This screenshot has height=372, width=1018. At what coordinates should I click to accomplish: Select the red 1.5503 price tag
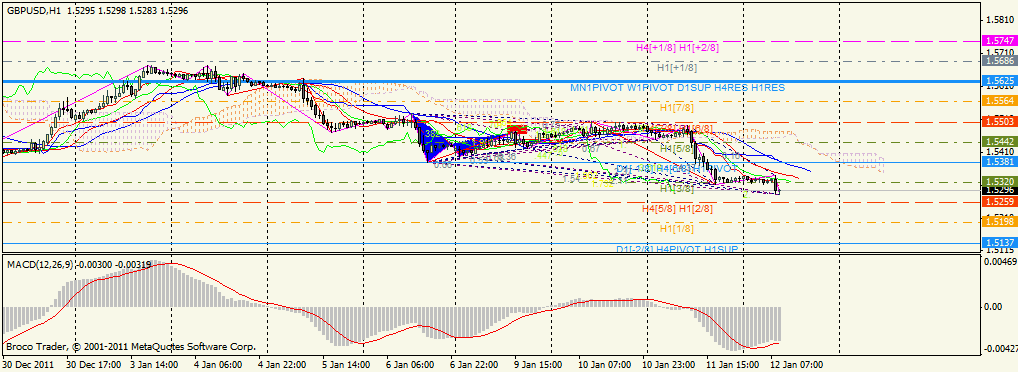click(999, 121)
